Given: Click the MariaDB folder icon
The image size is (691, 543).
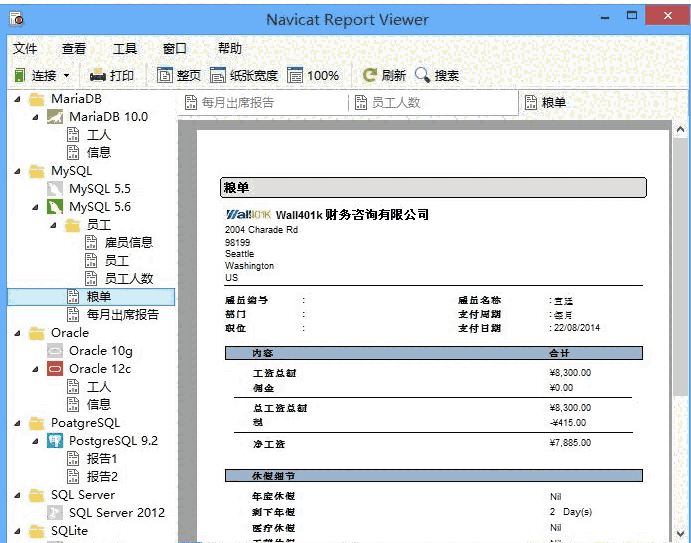Looking at the screenshot, I should [x=37, y=99].
